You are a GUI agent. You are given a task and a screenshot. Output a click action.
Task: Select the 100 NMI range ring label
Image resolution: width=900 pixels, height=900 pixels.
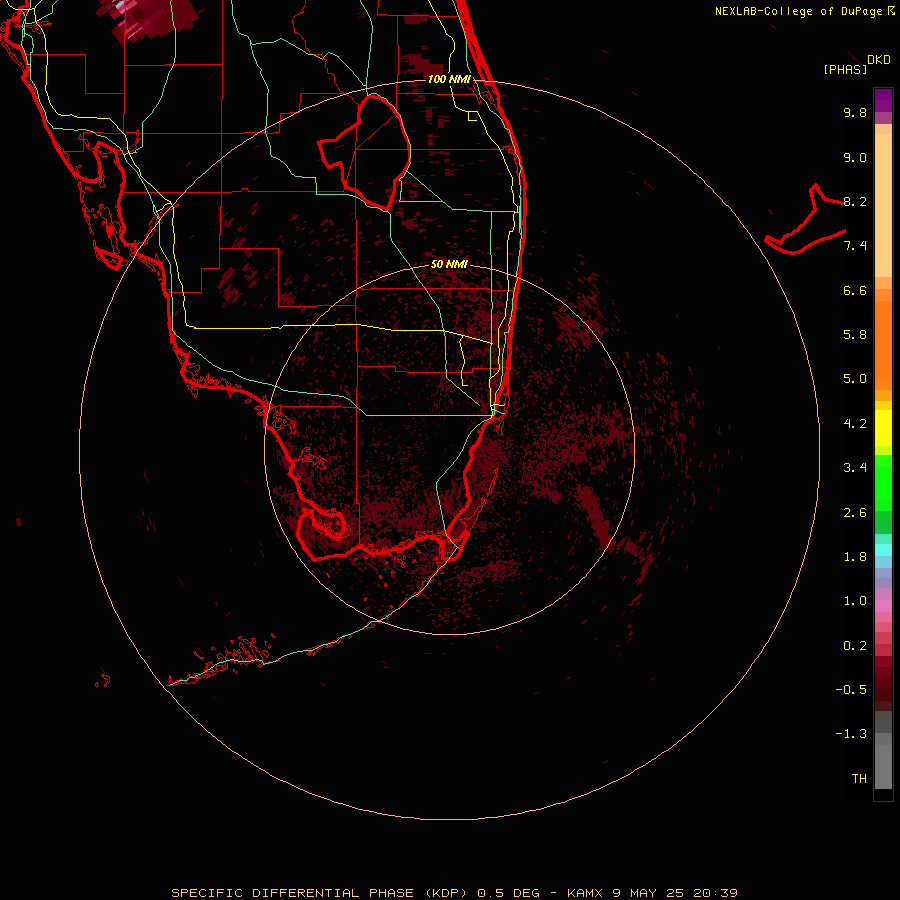449,79
